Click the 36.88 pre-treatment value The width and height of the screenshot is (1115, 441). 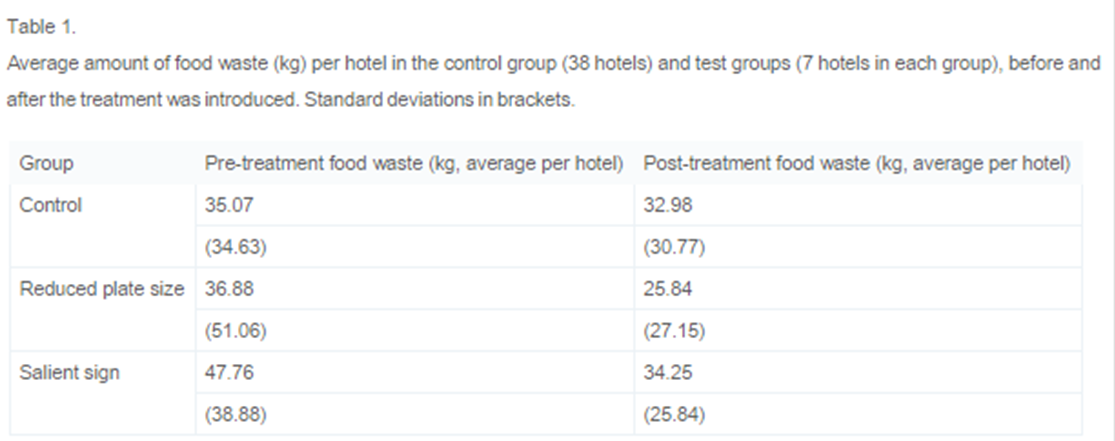(229, 289)
